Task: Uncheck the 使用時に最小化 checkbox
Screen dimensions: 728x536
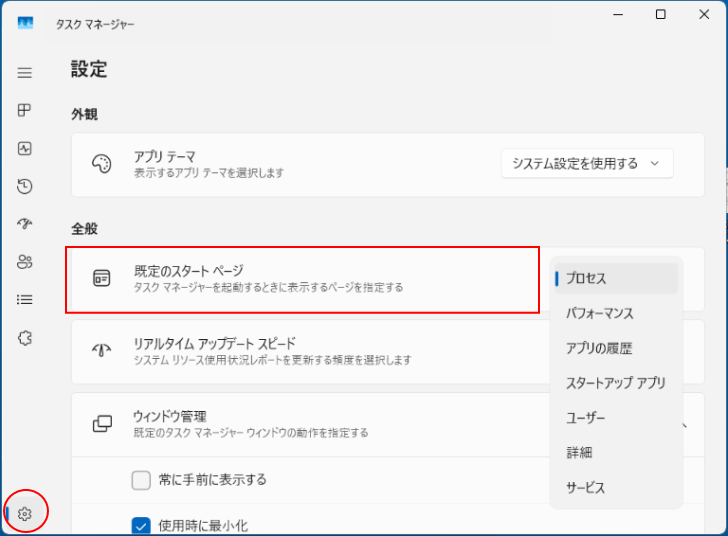Action: point(141,526)
